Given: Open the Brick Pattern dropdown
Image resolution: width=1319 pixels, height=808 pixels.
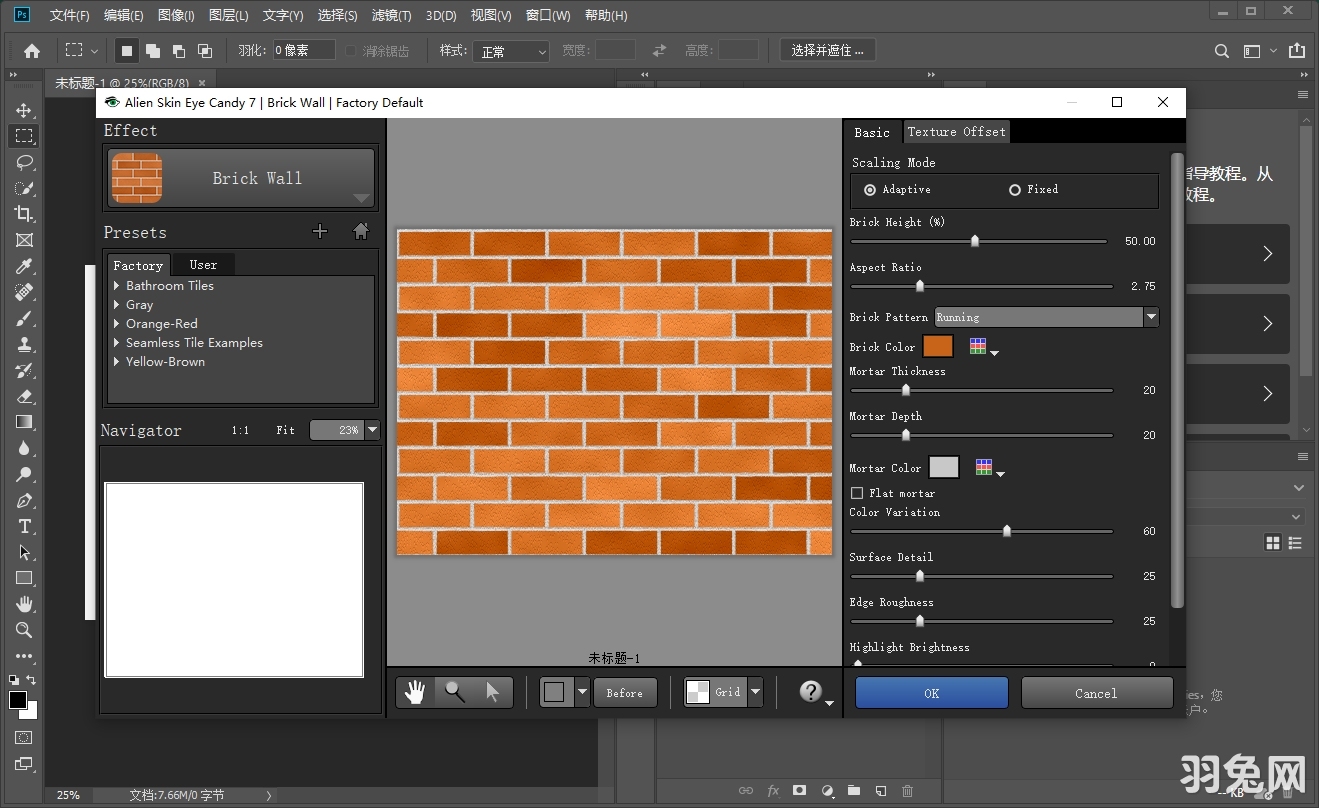Looking at the screenshot, I should point(1150,317).
